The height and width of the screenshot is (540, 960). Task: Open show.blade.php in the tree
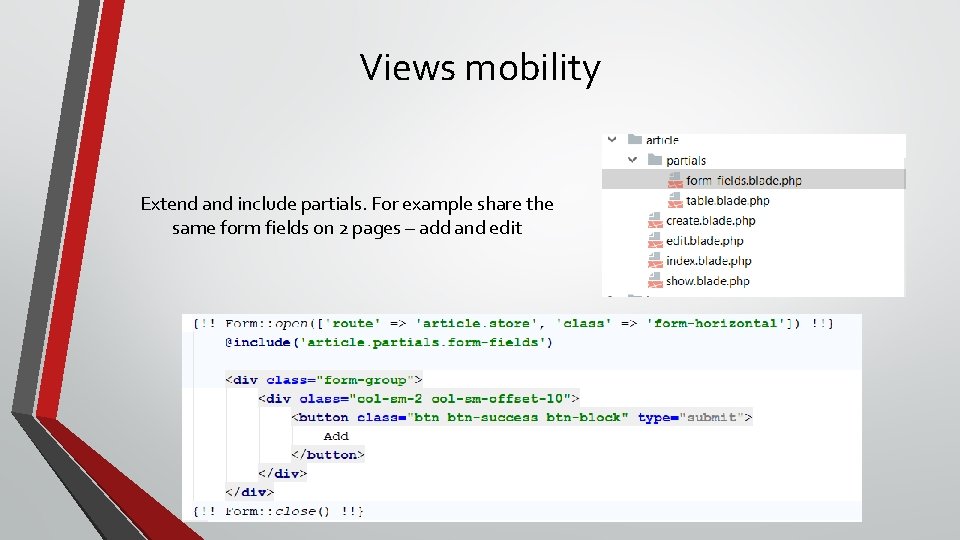[x=708, y=281]
